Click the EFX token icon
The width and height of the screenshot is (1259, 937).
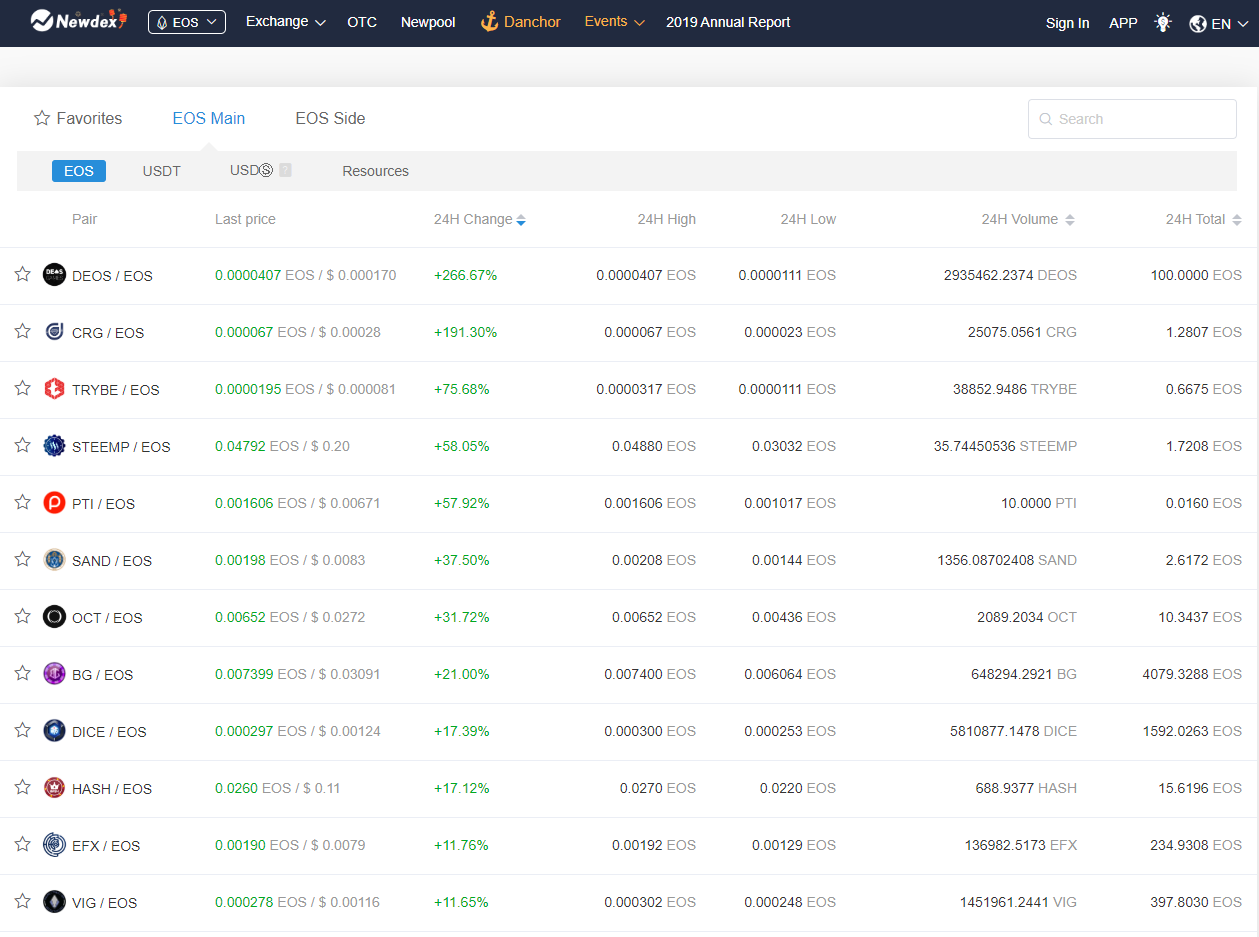pyautogui.click(x=54, y=845)
